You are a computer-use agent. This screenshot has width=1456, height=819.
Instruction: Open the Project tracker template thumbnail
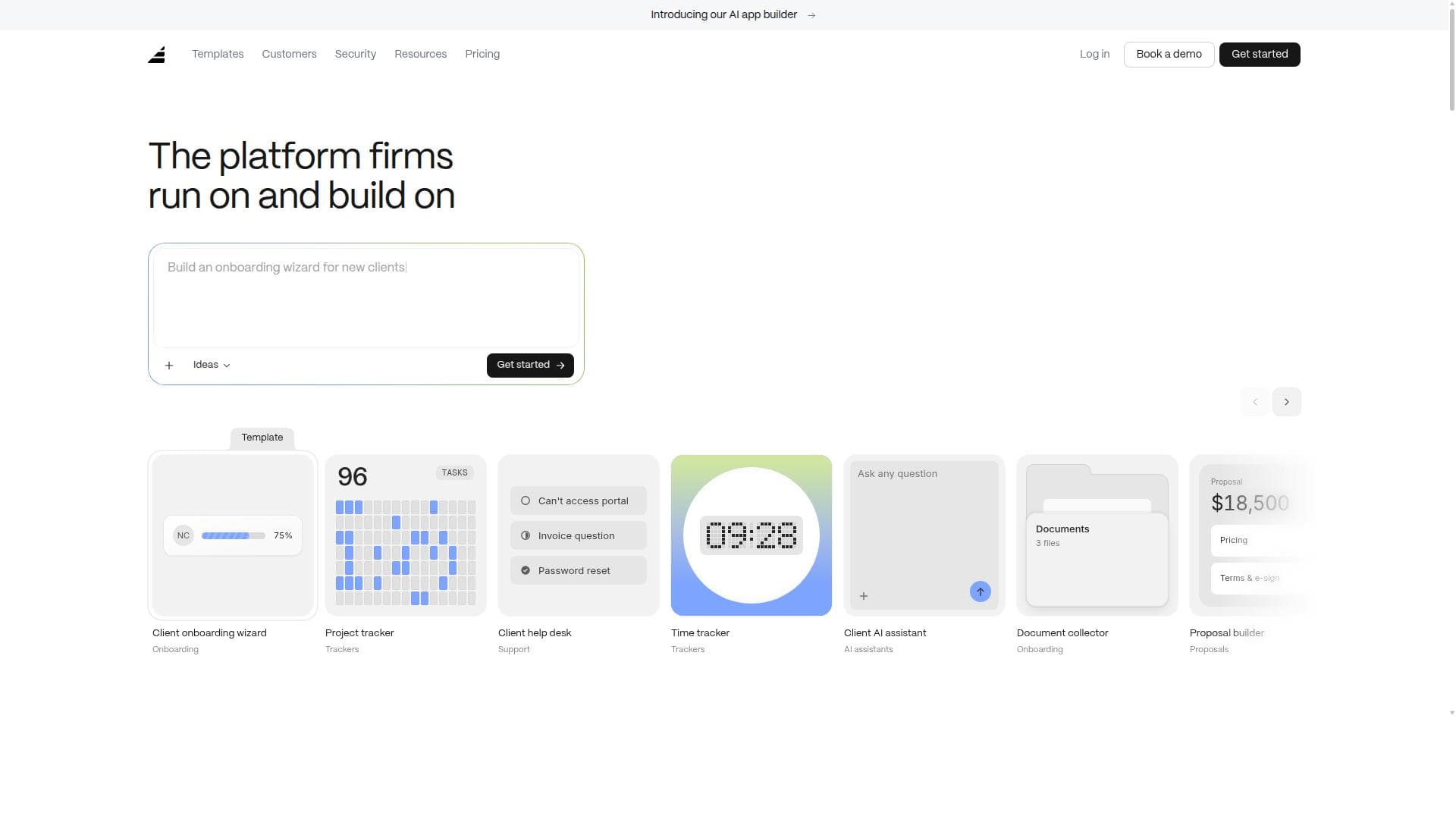(406, 535)
